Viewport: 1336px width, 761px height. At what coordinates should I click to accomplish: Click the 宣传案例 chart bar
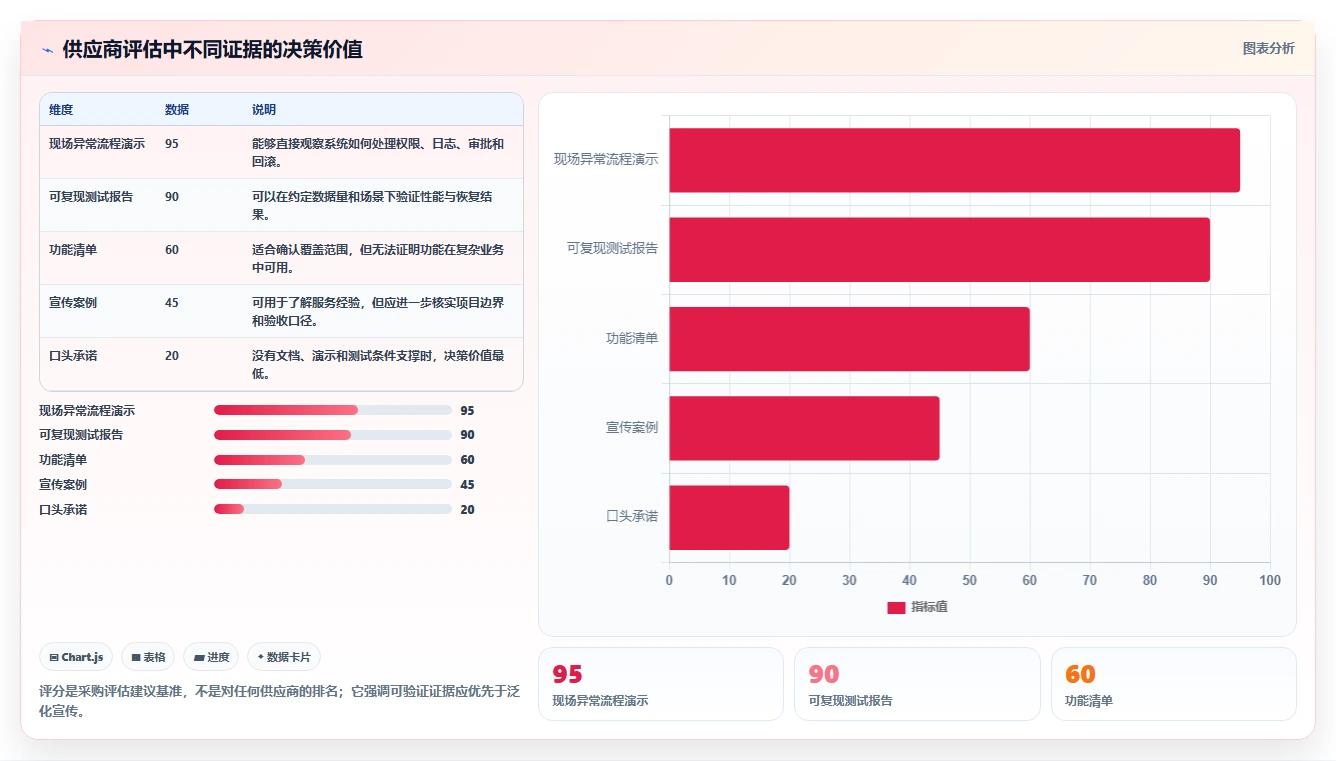(804, 428)
